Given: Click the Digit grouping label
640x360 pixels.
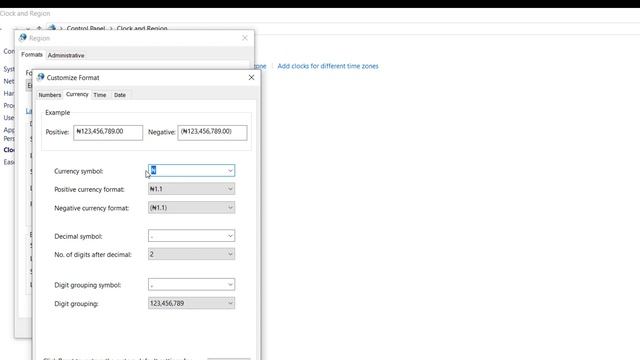Looking at the screenshot, I should (76, 304).
